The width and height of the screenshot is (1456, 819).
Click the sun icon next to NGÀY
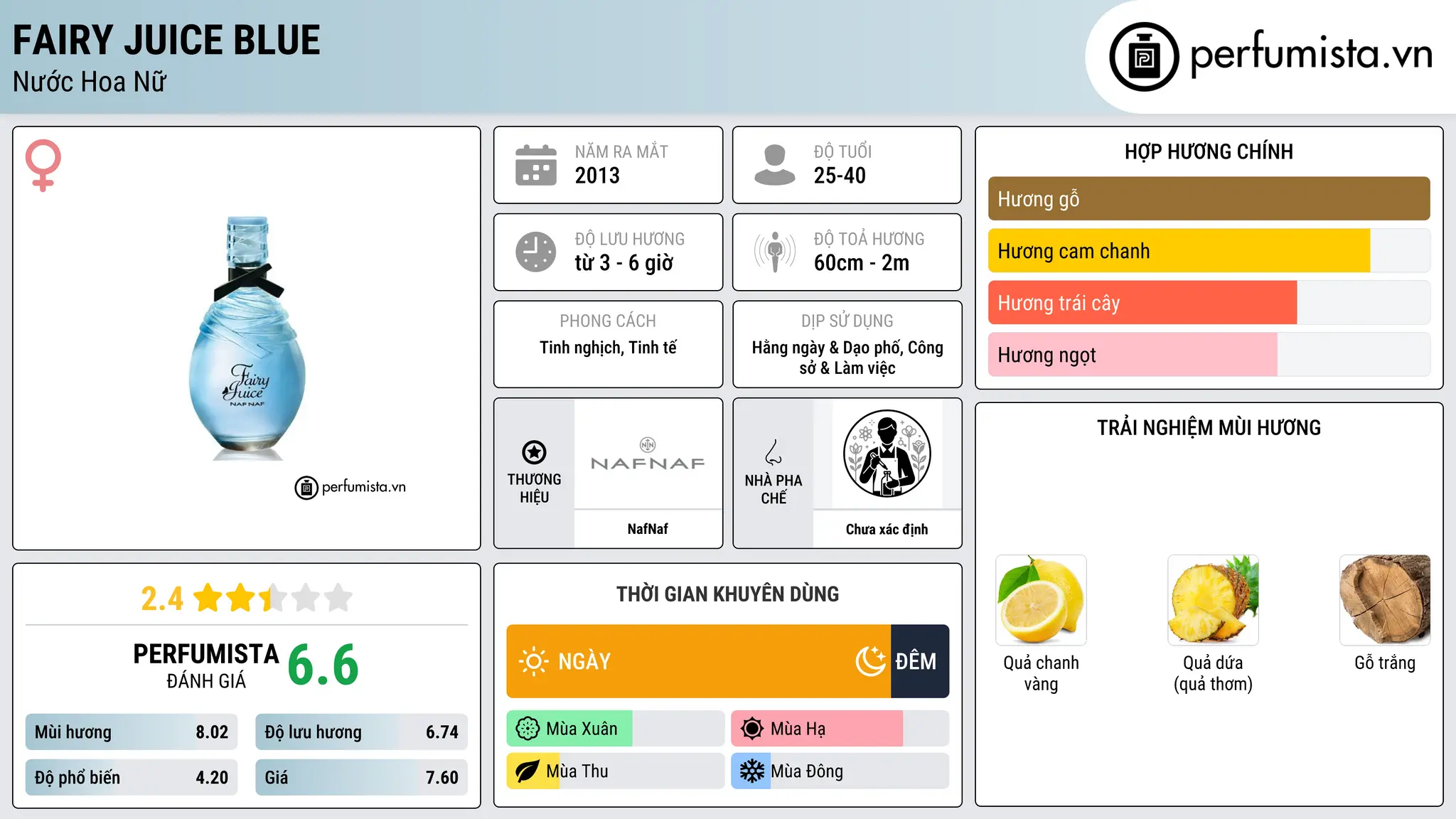533,661
